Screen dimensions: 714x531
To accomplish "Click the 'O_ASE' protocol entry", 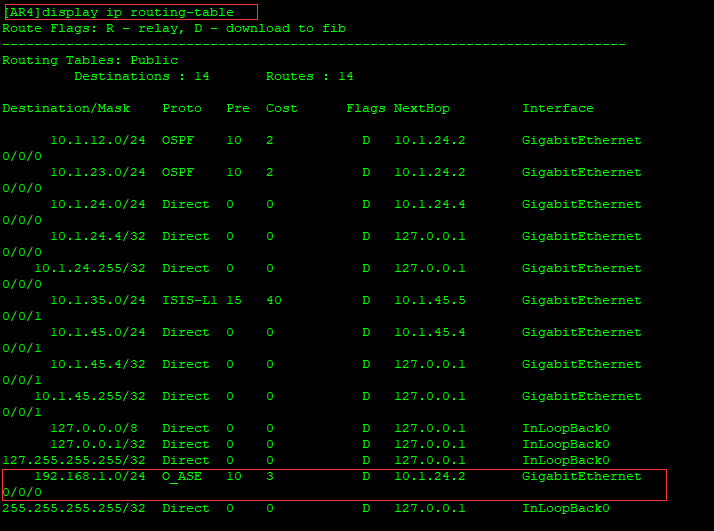I will tap(182, 477).
